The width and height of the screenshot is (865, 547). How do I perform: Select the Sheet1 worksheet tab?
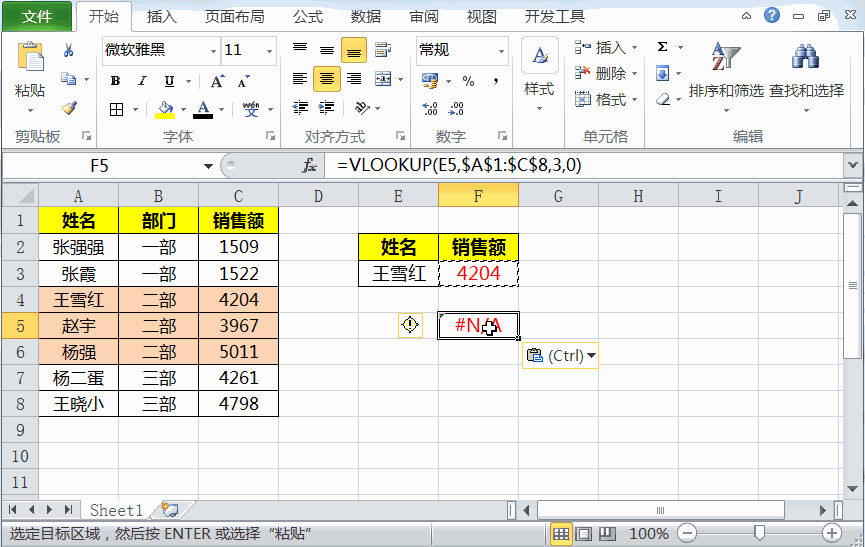point(116,510)
